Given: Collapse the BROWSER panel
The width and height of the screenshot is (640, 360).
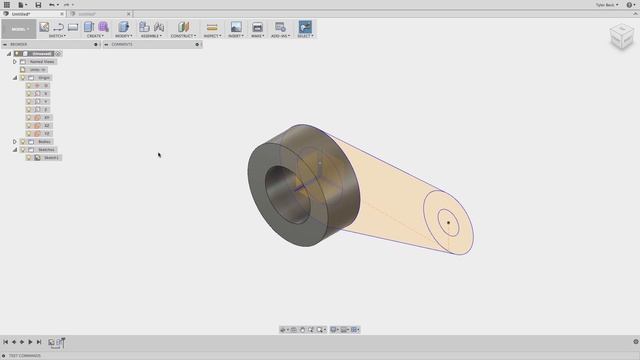Looking at the screenshot, I should [x=5, y=44].
